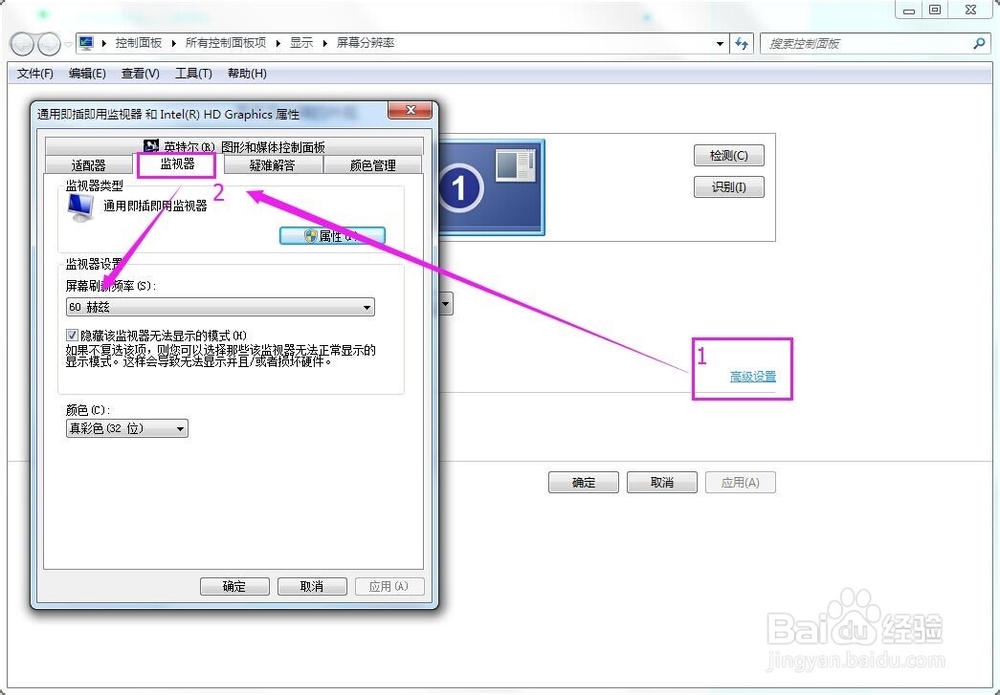
Task: Open the 文件(F) menu
Action: pyautogui.click(x=35, y=73)
